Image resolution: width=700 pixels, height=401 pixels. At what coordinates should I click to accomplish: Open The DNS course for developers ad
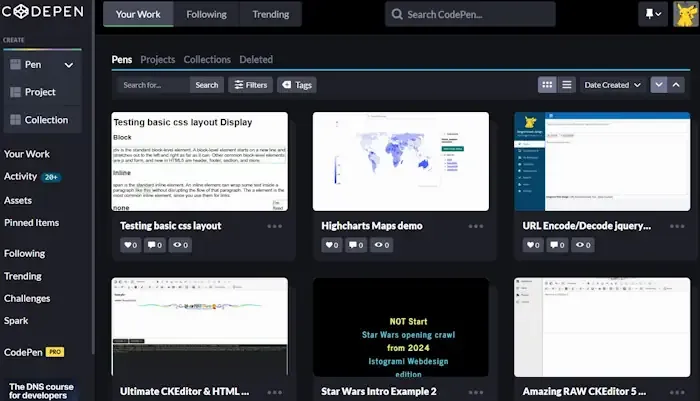pos(41,391)
